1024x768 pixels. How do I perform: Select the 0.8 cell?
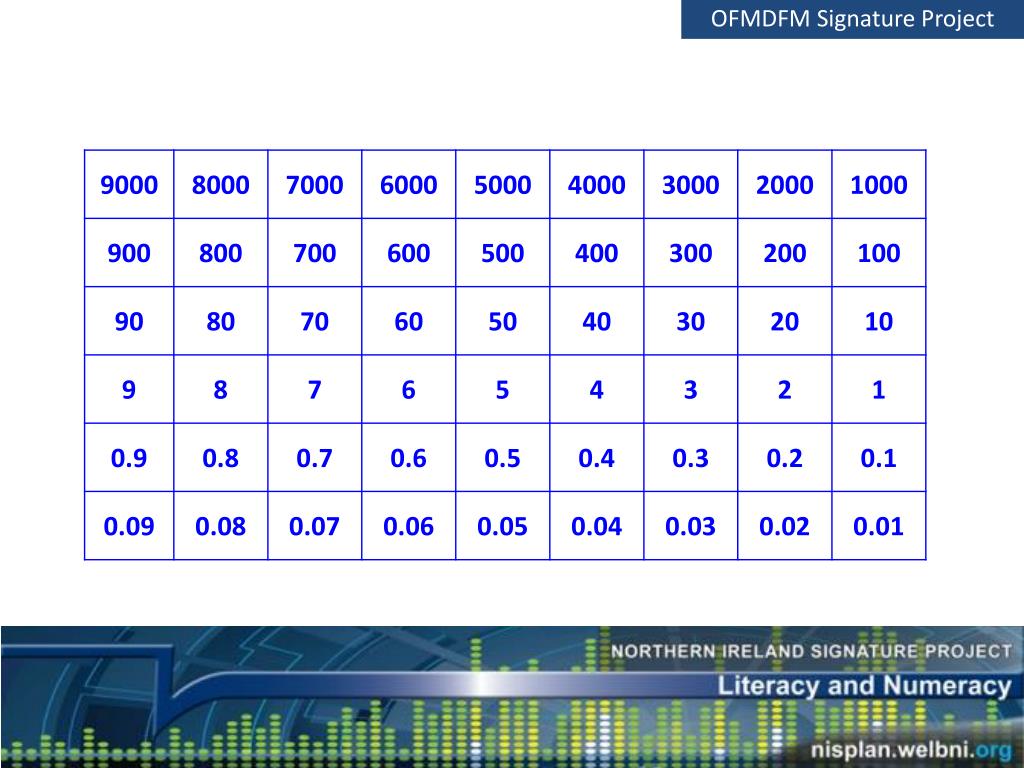click(x=221, y=458)
